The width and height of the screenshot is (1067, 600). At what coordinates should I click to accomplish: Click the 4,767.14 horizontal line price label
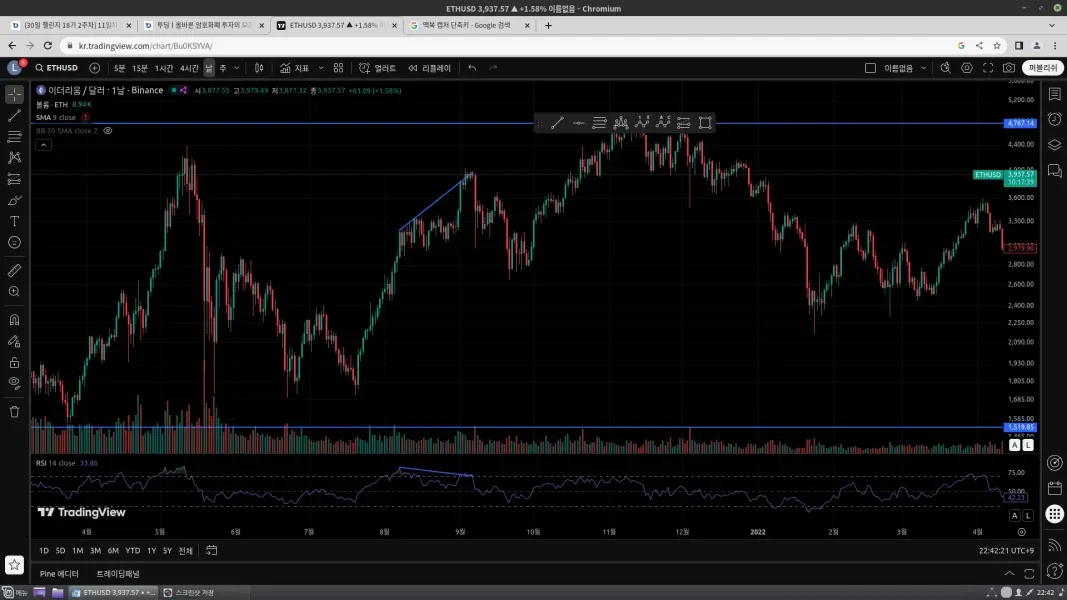[1020, 123]
